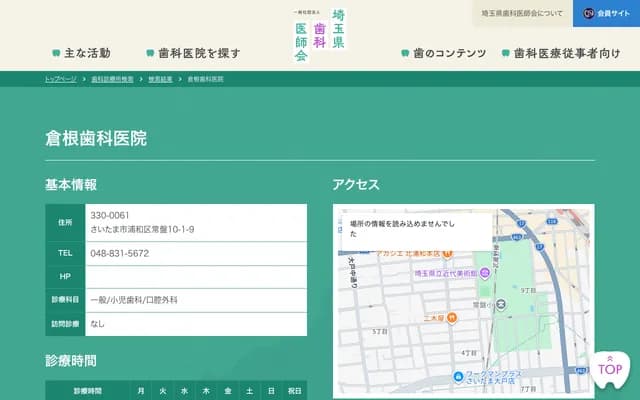Screen dimensions: 640x400
Task: Select the 二木屋 restaurant marker
Action: click(x=451, y=318)
